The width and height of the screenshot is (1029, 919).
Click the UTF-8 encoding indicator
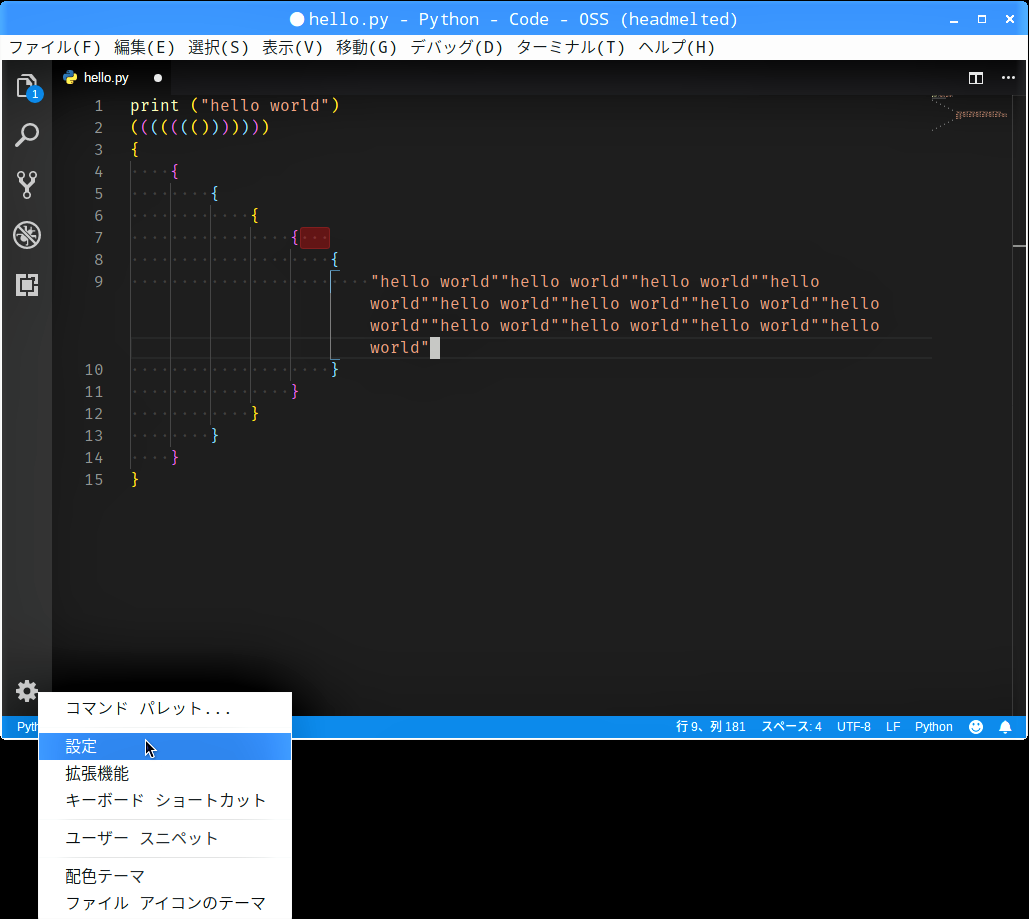pos(854,727)
